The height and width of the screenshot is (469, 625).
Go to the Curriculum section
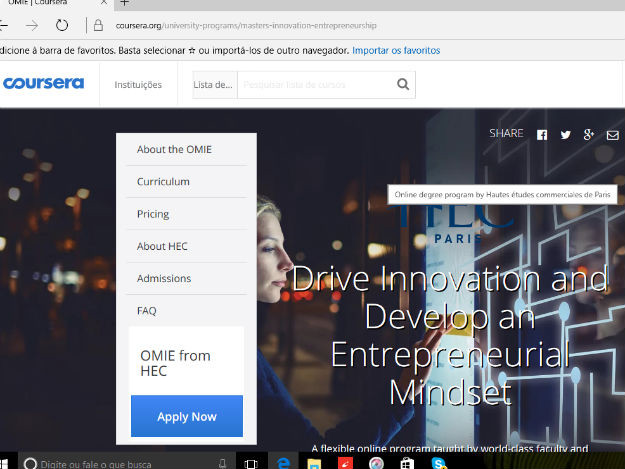point(163,182)
